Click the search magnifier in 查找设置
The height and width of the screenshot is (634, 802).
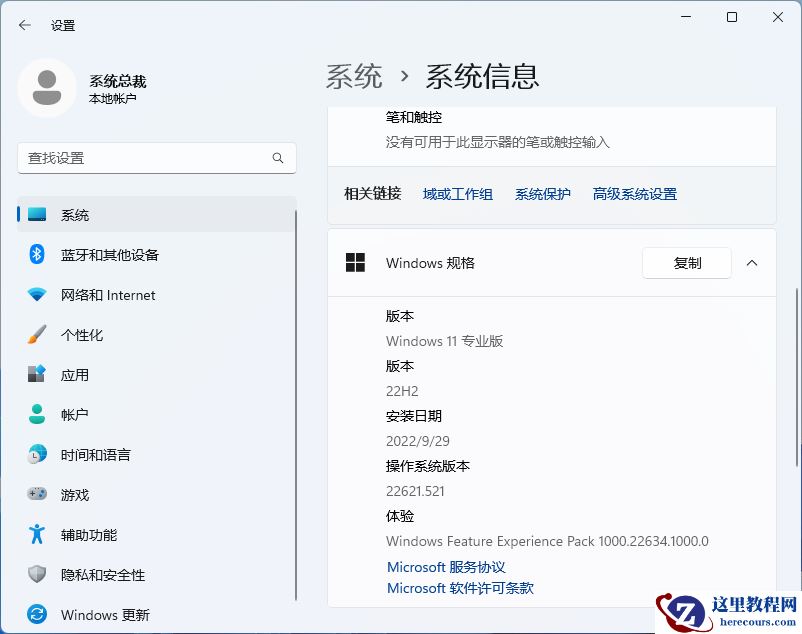click(x=277, y=158)
